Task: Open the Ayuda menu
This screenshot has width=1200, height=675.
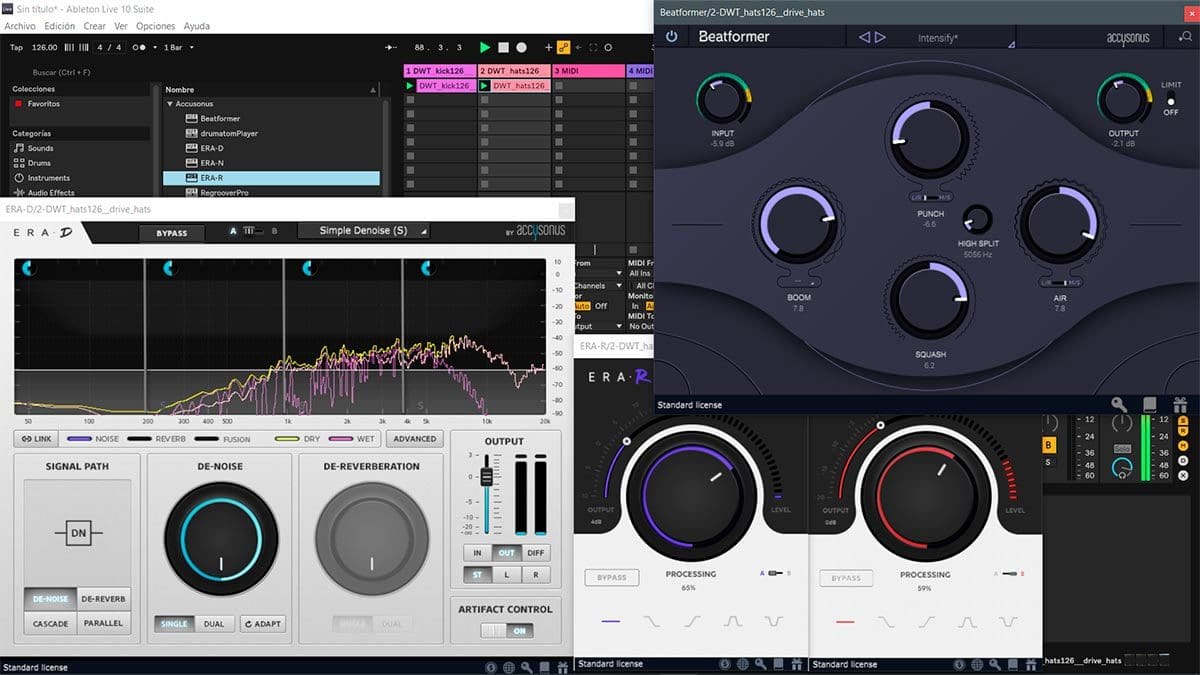Action: [197, 26]
